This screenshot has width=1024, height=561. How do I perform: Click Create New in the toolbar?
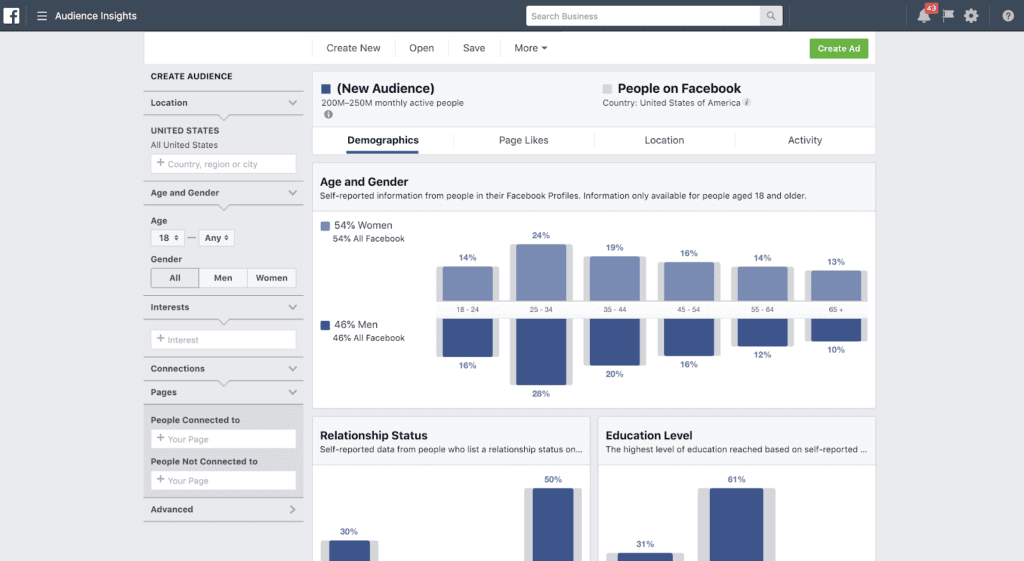click(353, 48)
